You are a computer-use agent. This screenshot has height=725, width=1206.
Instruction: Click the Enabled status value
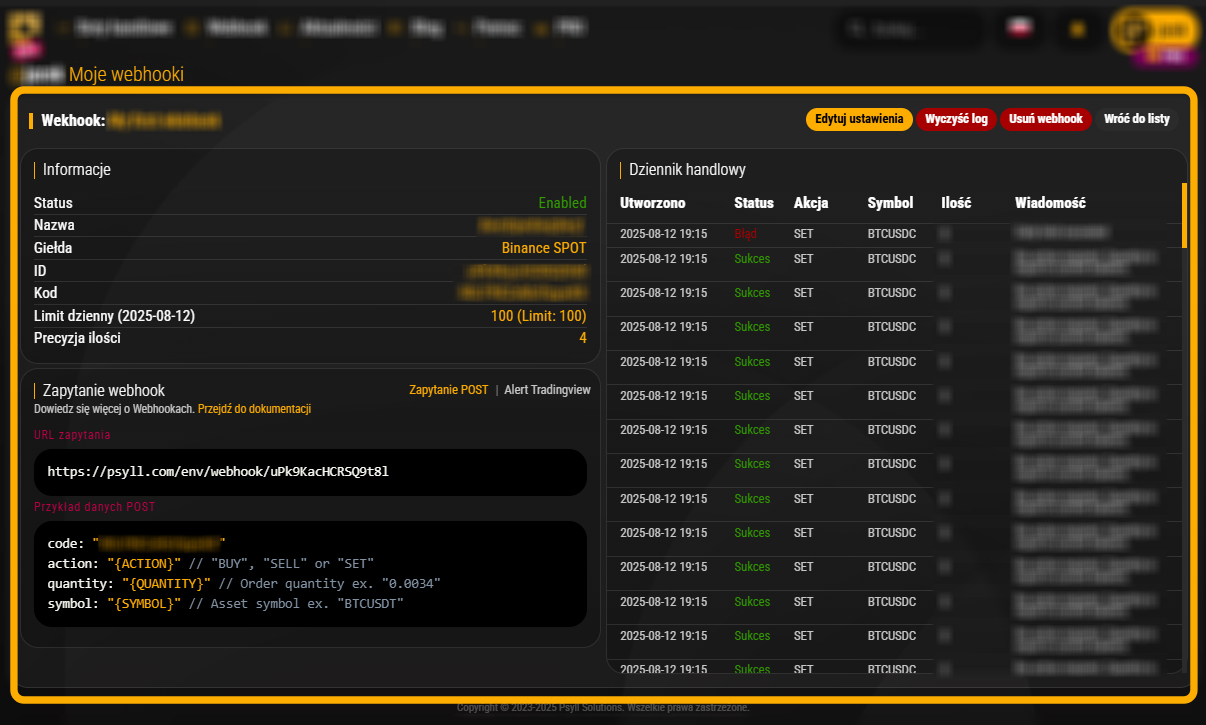[562, 203]
